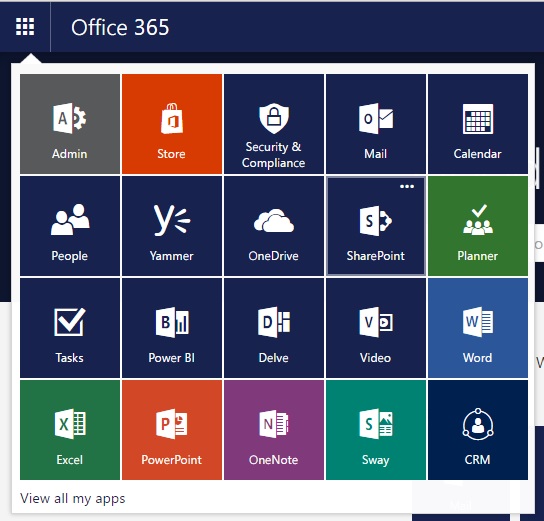The width and height of the screenshot is (544, 521).
Task: Click the 'View all my apps' link
Action: [x=73, y=498]
